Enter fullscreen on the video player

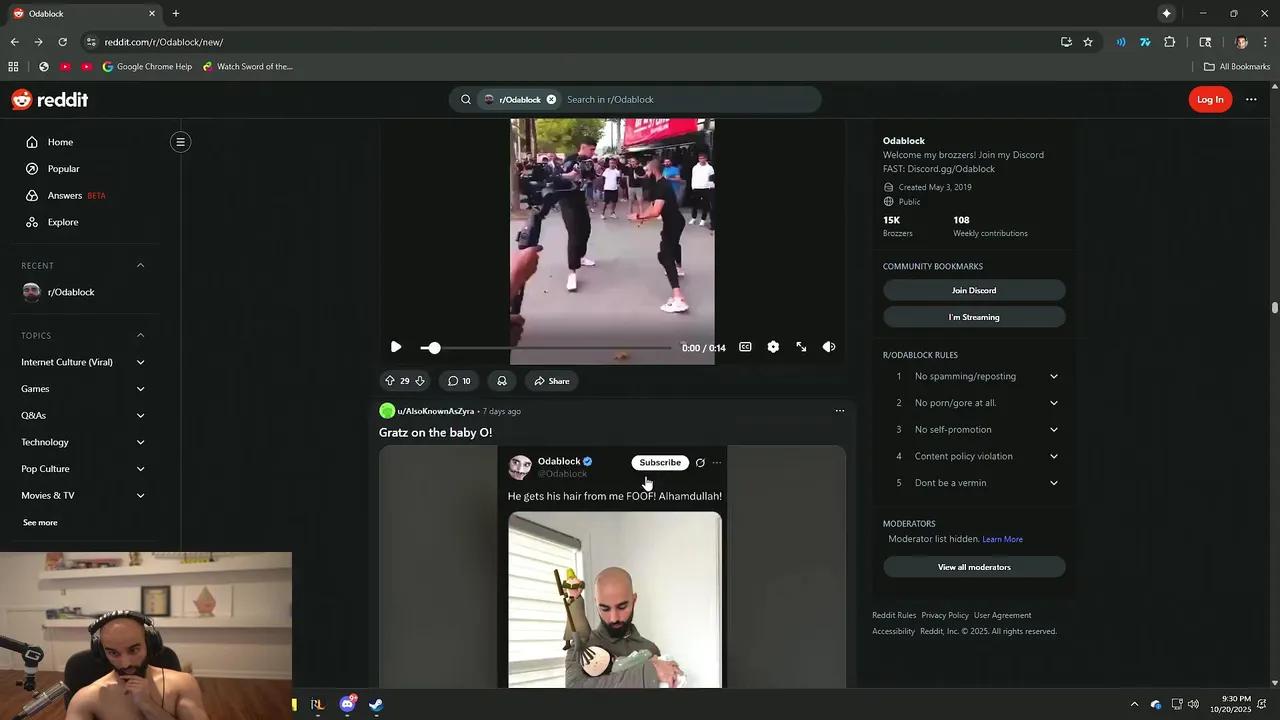(801, 347)
